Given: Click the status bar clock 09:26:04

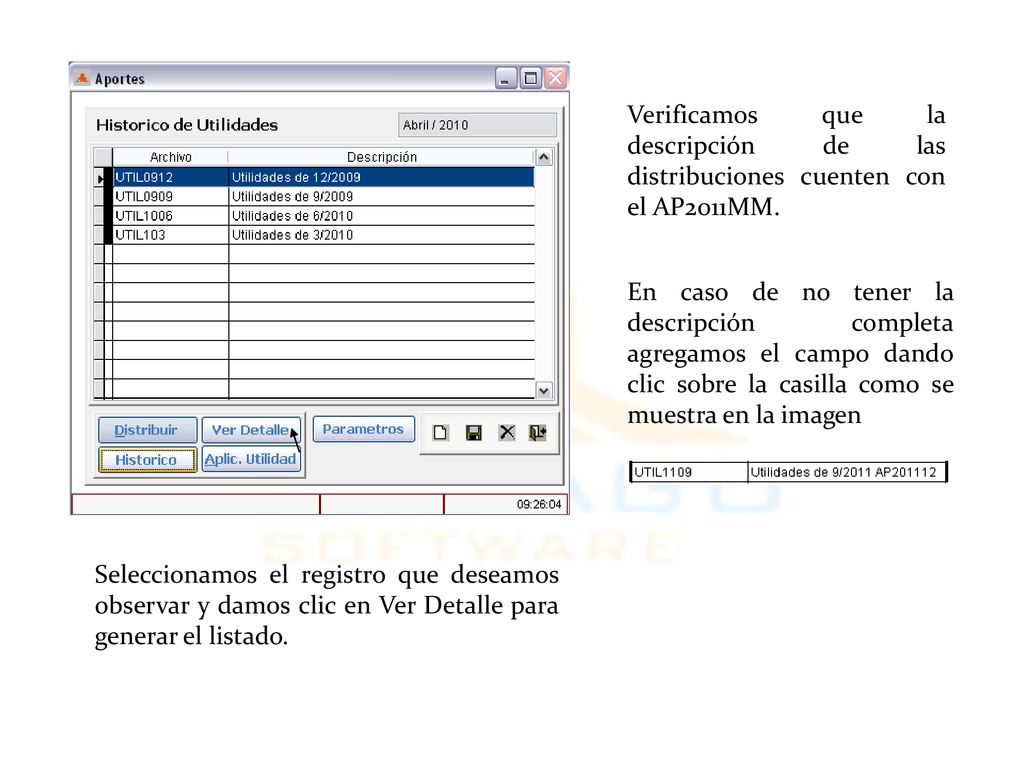Looking at the screenshot, I should coord(539,504).
